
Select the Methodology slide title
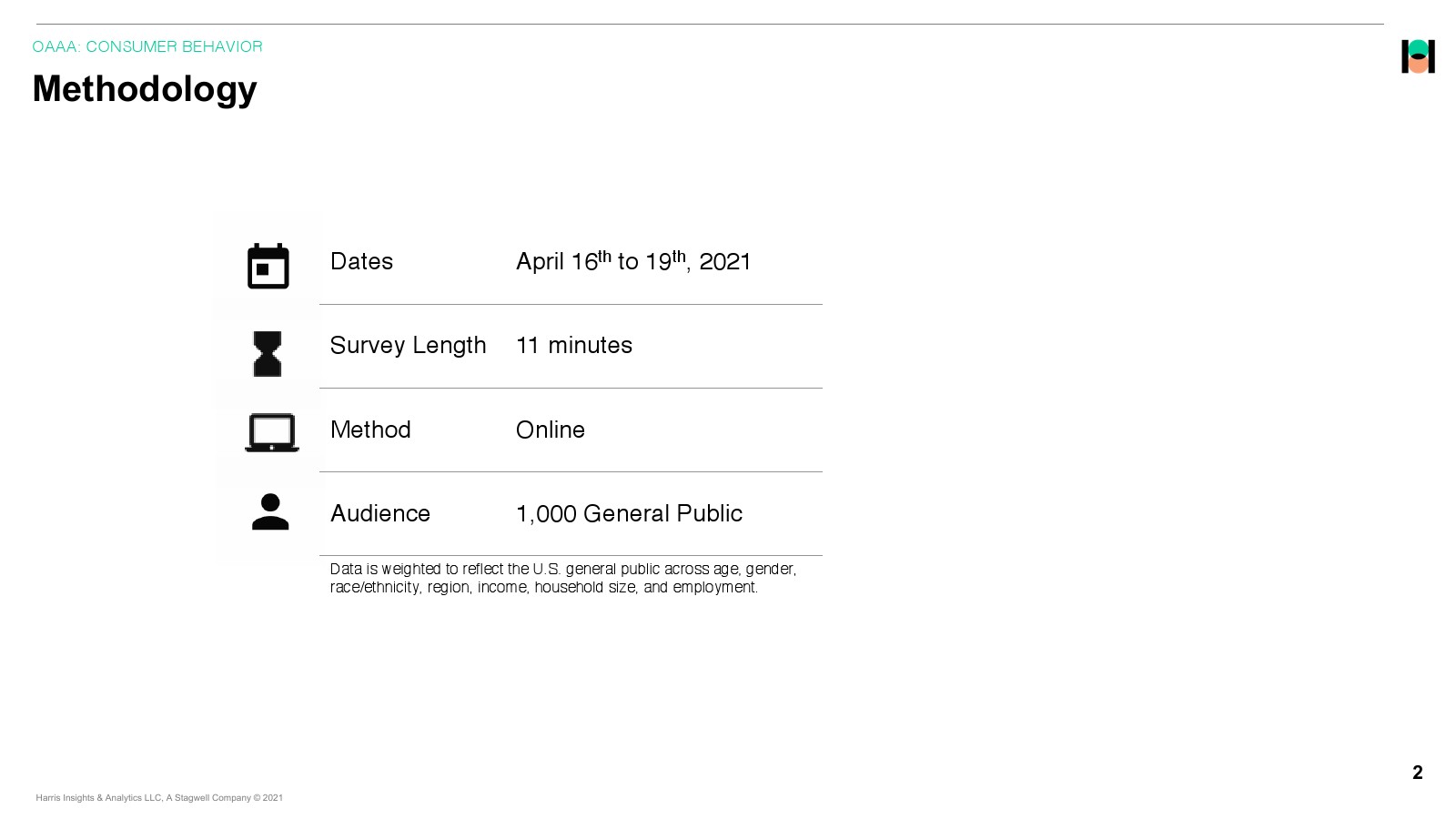click(145, 89)
